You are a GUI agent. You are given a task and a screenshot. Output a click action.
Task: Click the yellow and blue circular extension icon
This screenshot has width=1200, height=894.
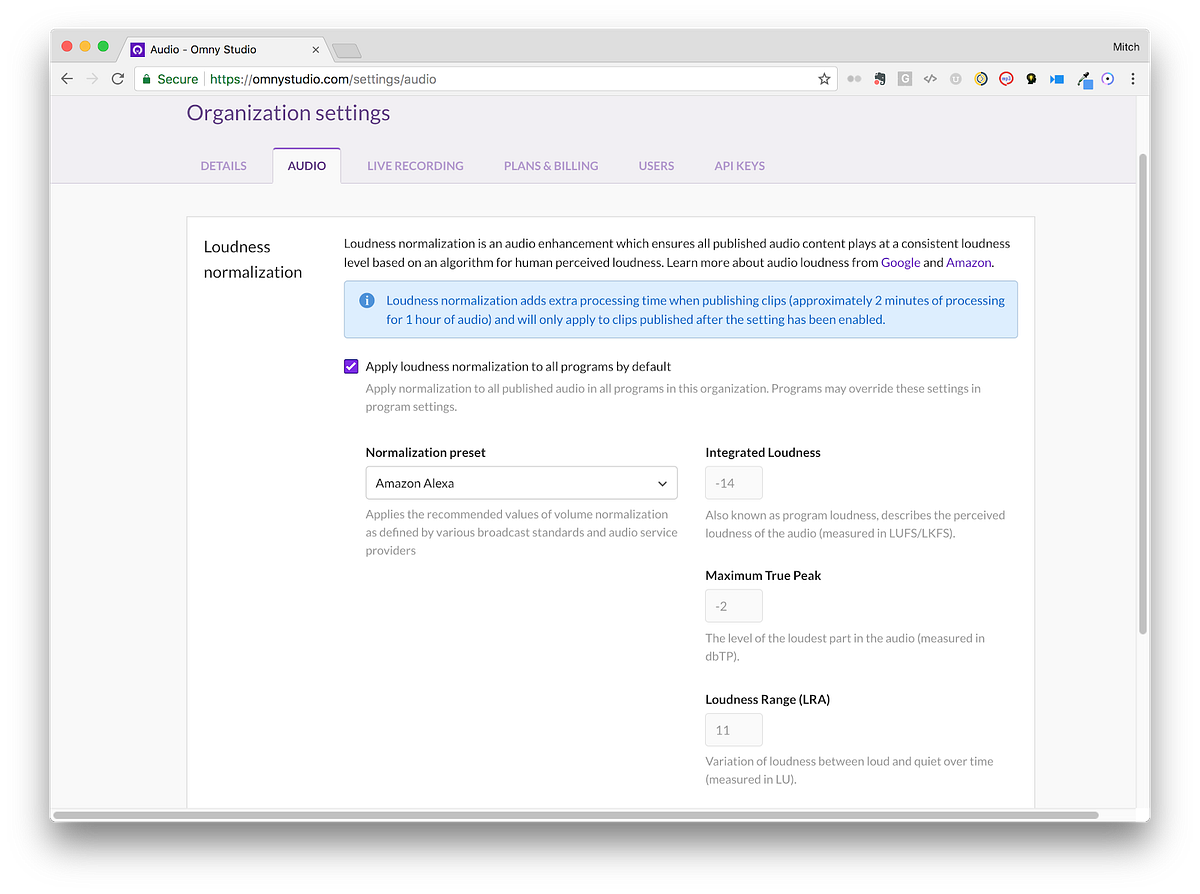click(x=981, y=79)
